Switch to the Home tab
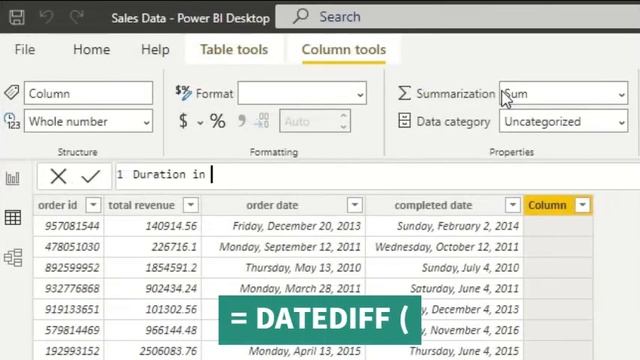The height and width of the screenshot is (360, 640). coord(91,49)
